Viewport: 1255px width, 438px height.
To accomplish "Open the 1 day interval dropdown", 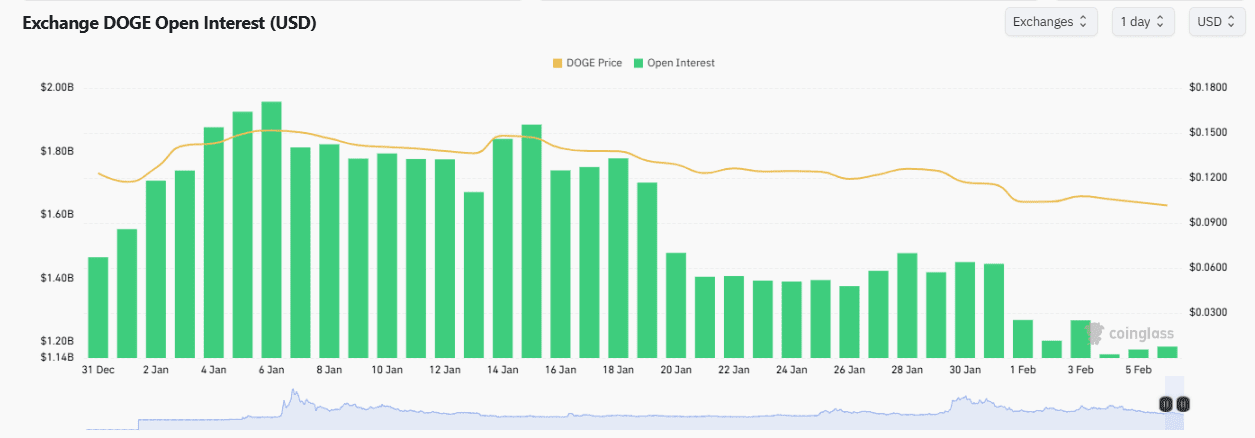I will click(x=1142, y=22).
